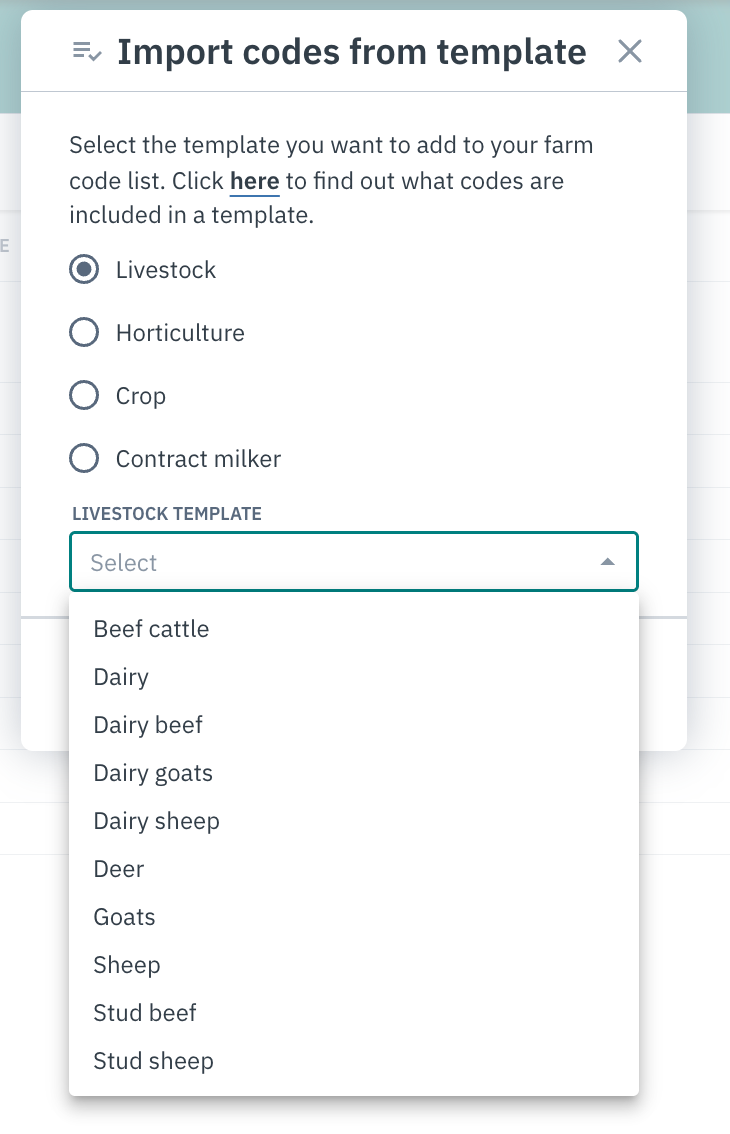Viewport: 730px width, 1134px height.
Task: Choose Stud sheep template option
Action: pos(354,1061)
